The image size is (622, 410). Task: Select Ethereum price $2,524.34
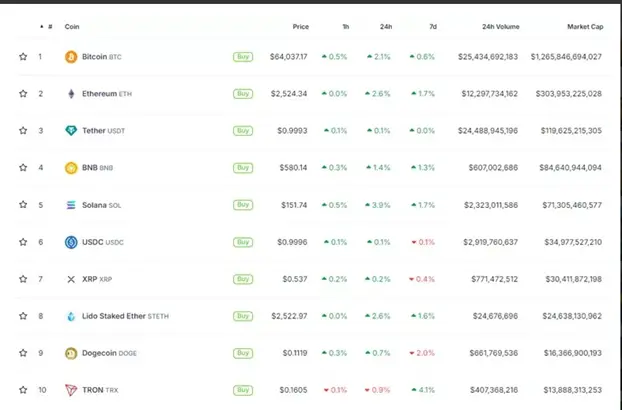[289, 94]
